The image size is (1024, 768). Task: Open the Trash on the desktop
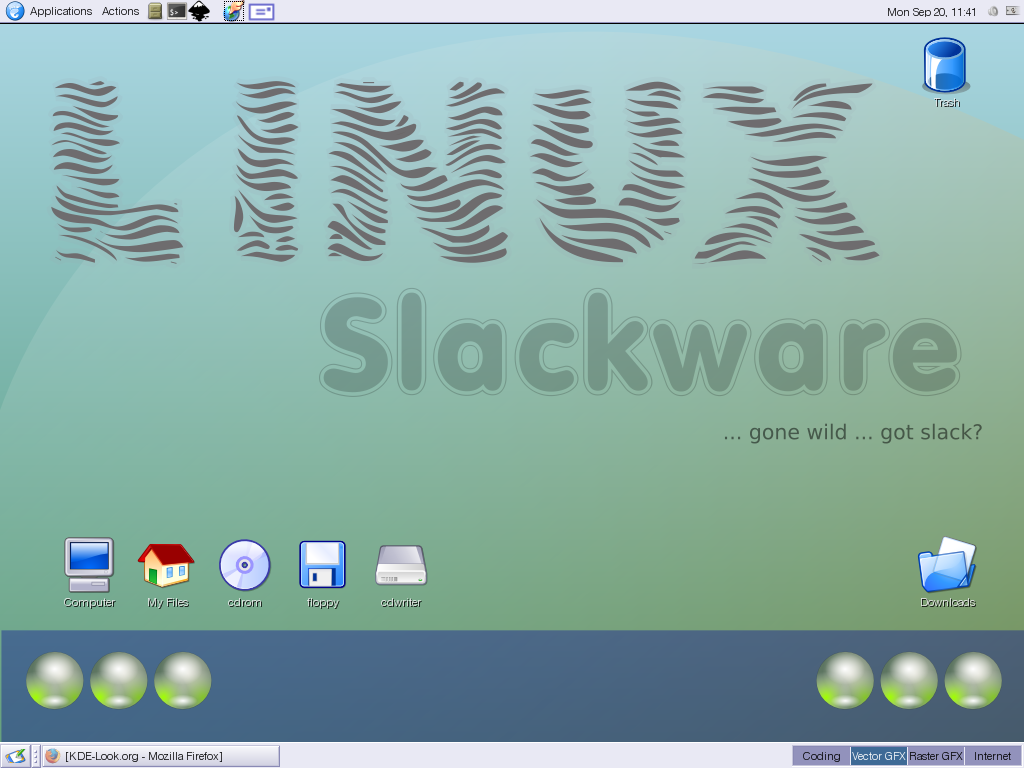(946, 72)
